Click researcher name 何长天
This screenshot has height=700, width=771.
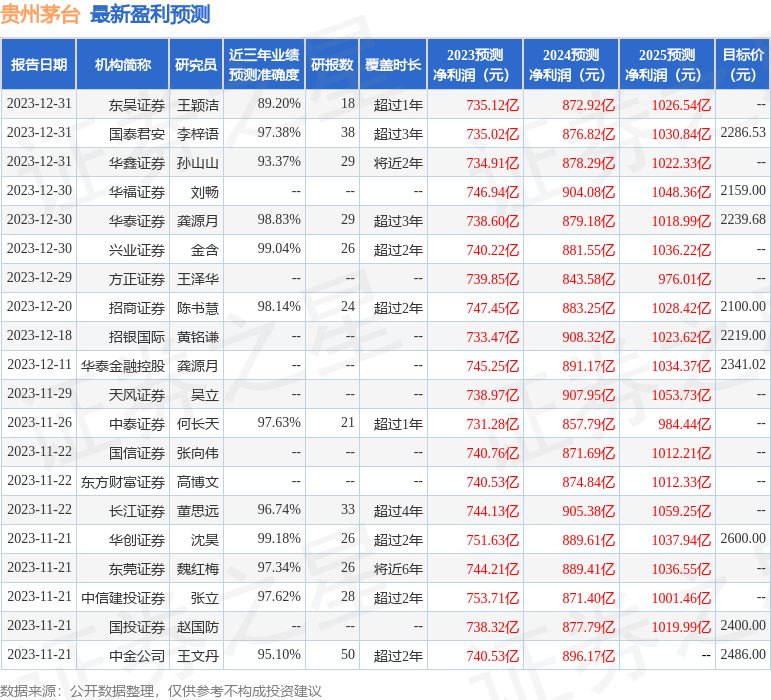[198, 424]
